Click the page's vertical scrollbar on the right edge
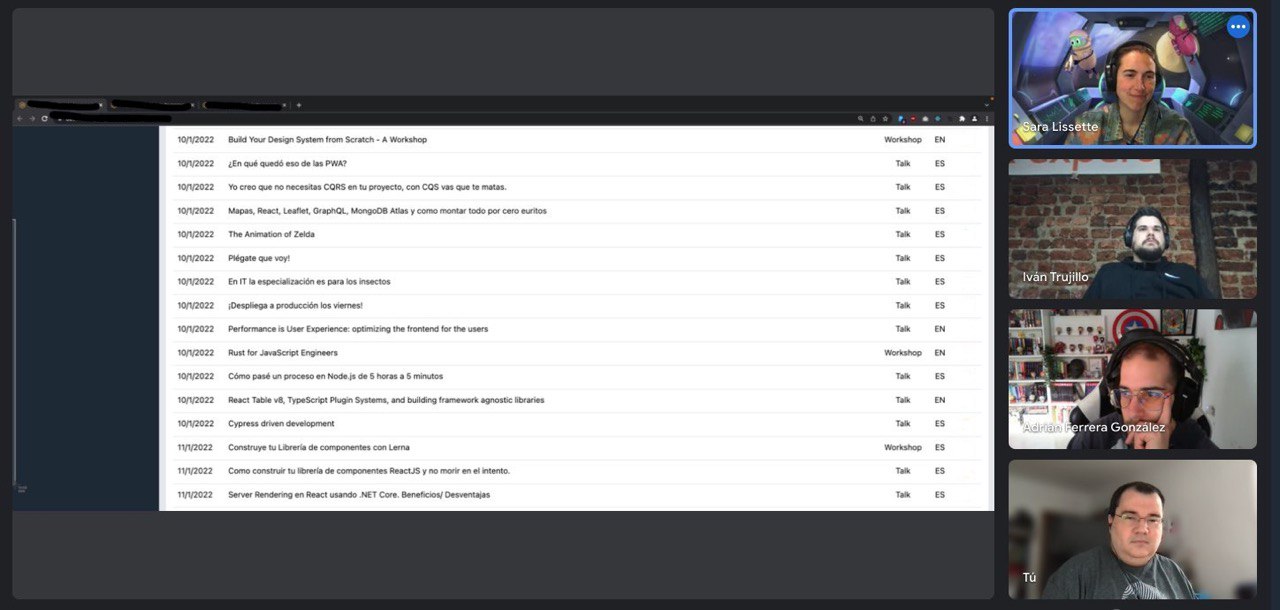This screenshot has height=610, width=1280. pos(990,318)
